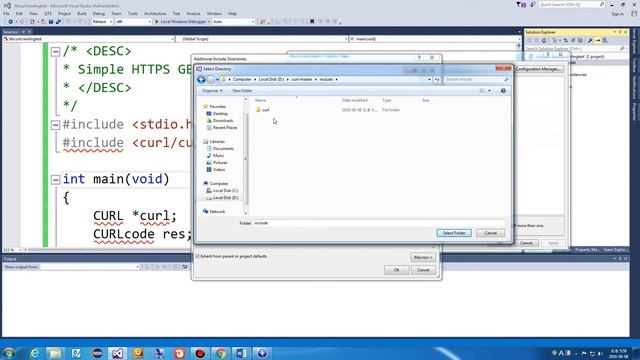Click the refresh button beside the address bar

click(x=437, y=80)
